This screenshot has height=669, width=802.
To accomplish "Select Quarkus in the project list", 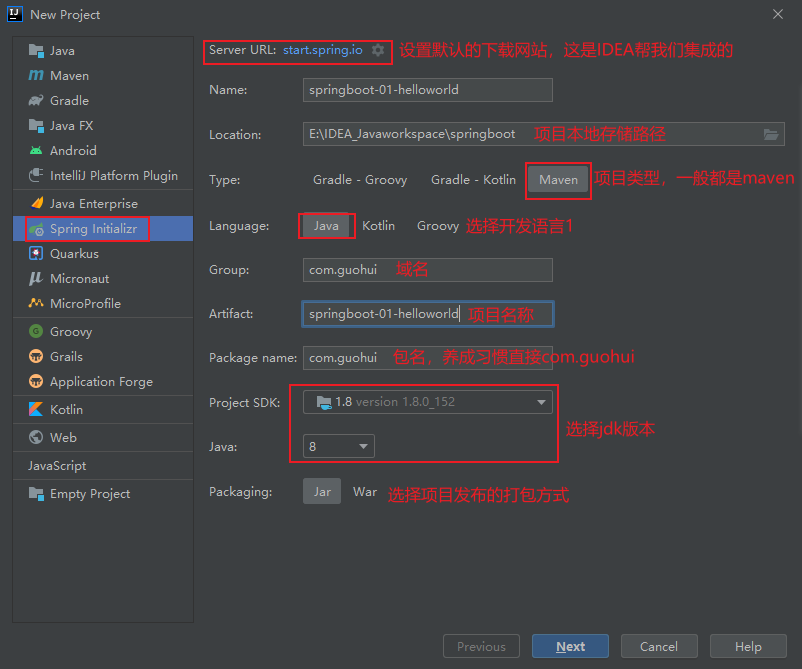I will (x=103, y=254).
